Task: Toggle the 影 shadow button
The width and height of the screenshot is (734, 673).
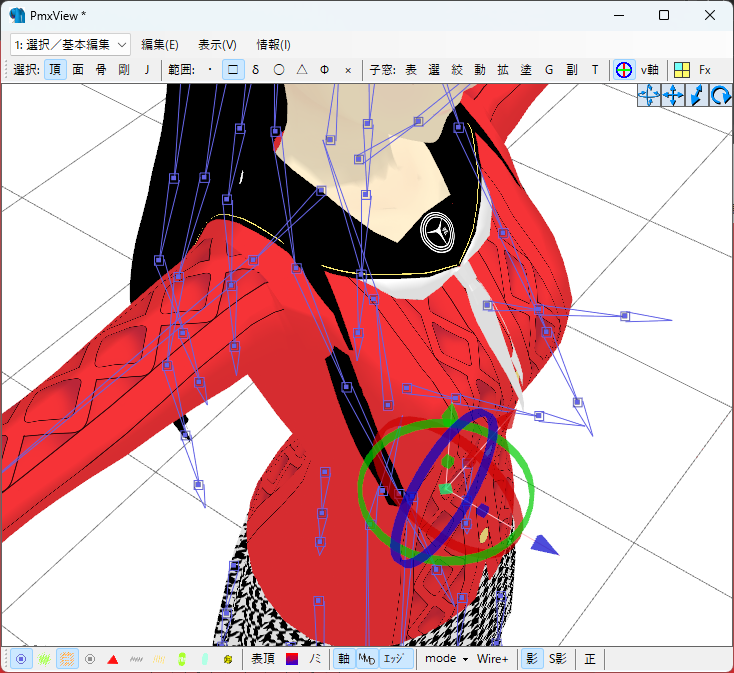Action: [x=532, y=659]
